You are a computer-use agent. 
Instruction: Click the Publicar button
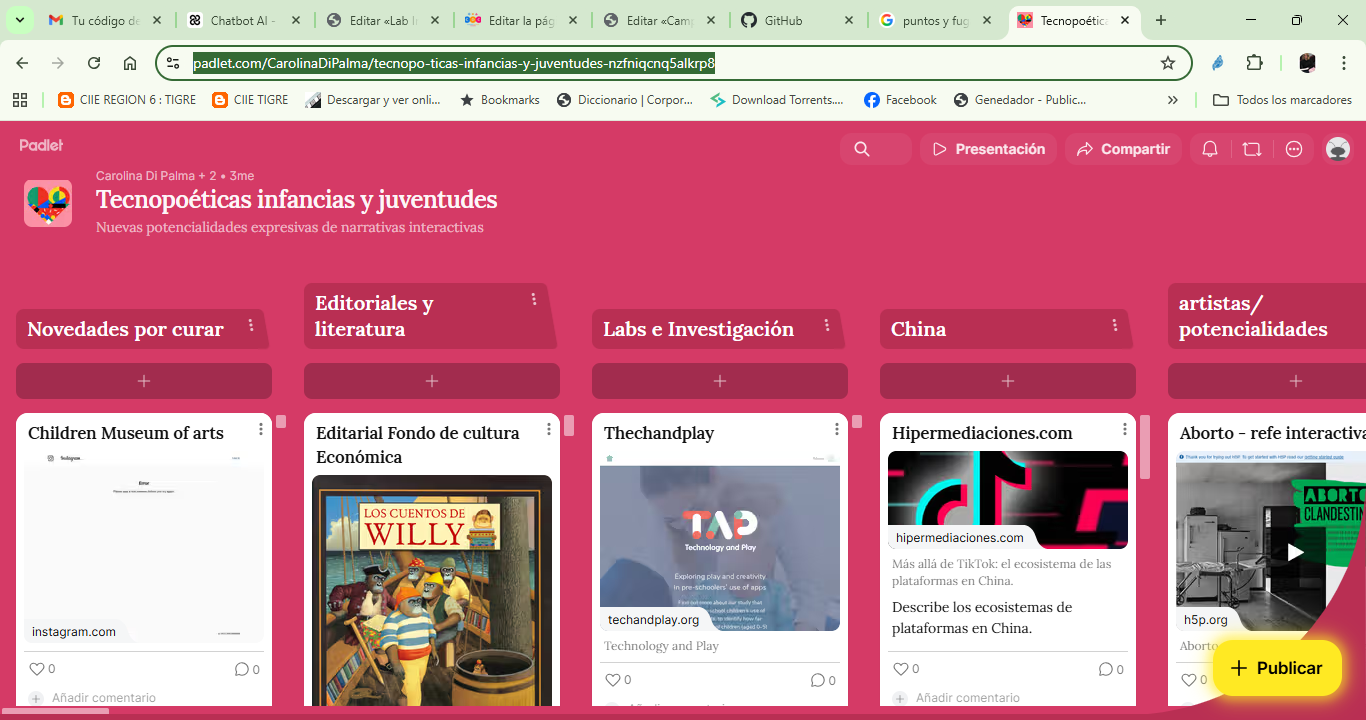click(x=1277, y=667)
